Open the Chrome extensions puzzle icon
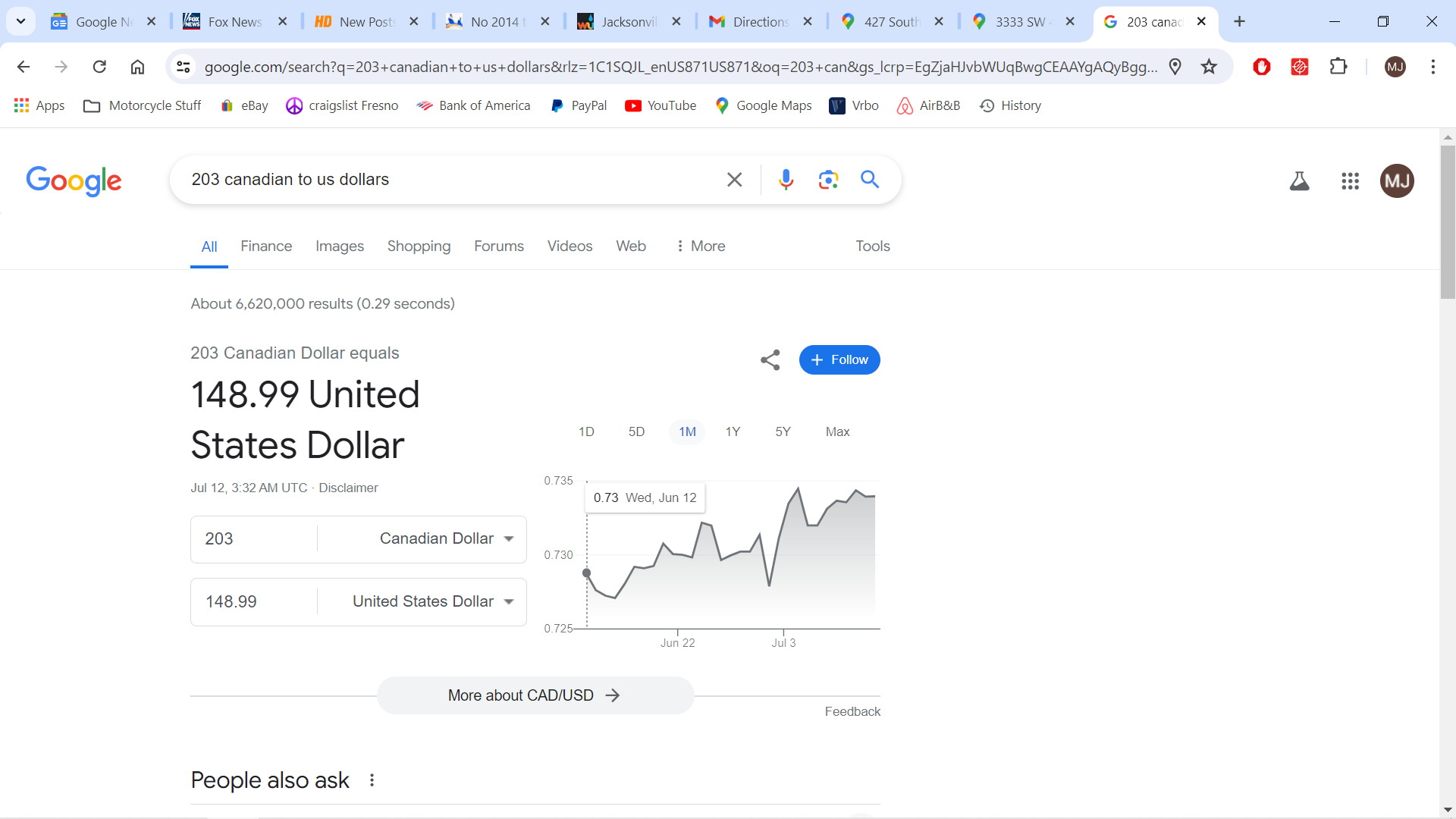This screenshot has height=819, width=1456. coord(1338,67)
